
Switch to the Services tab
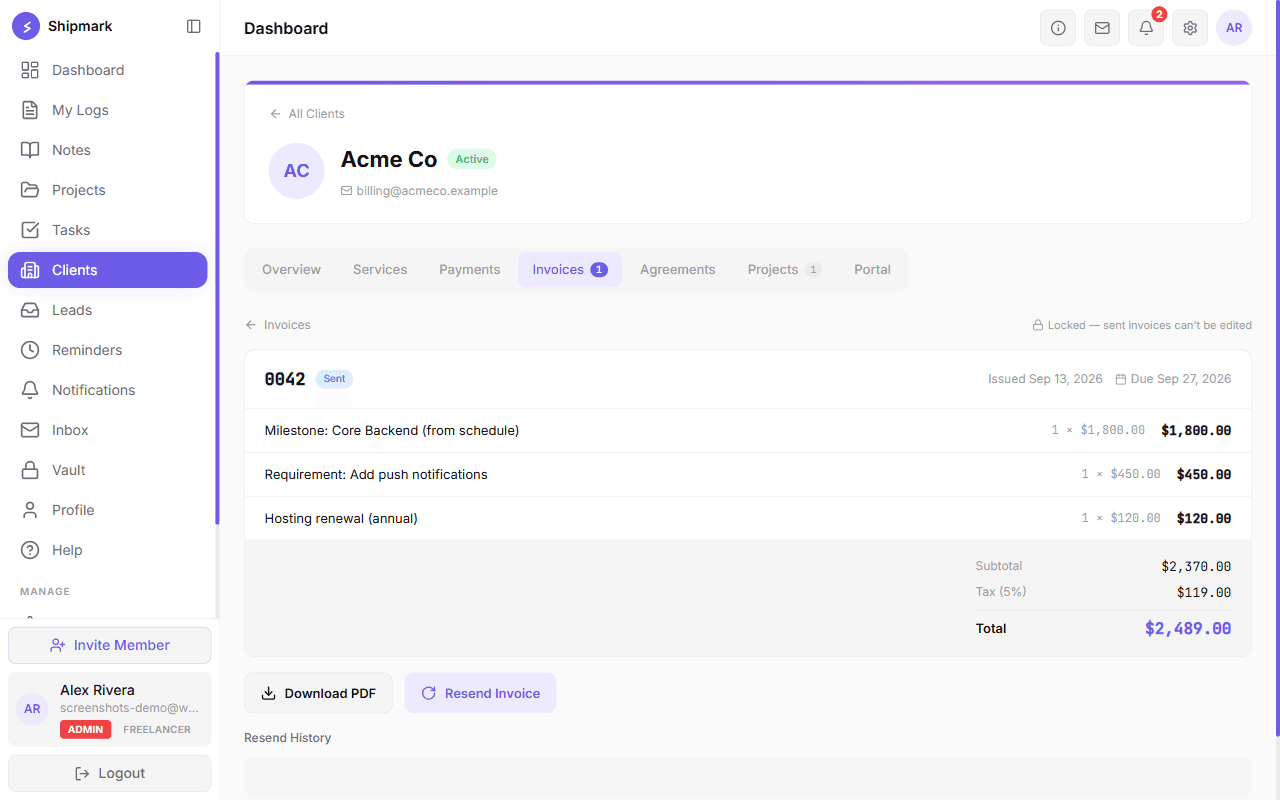380,270
